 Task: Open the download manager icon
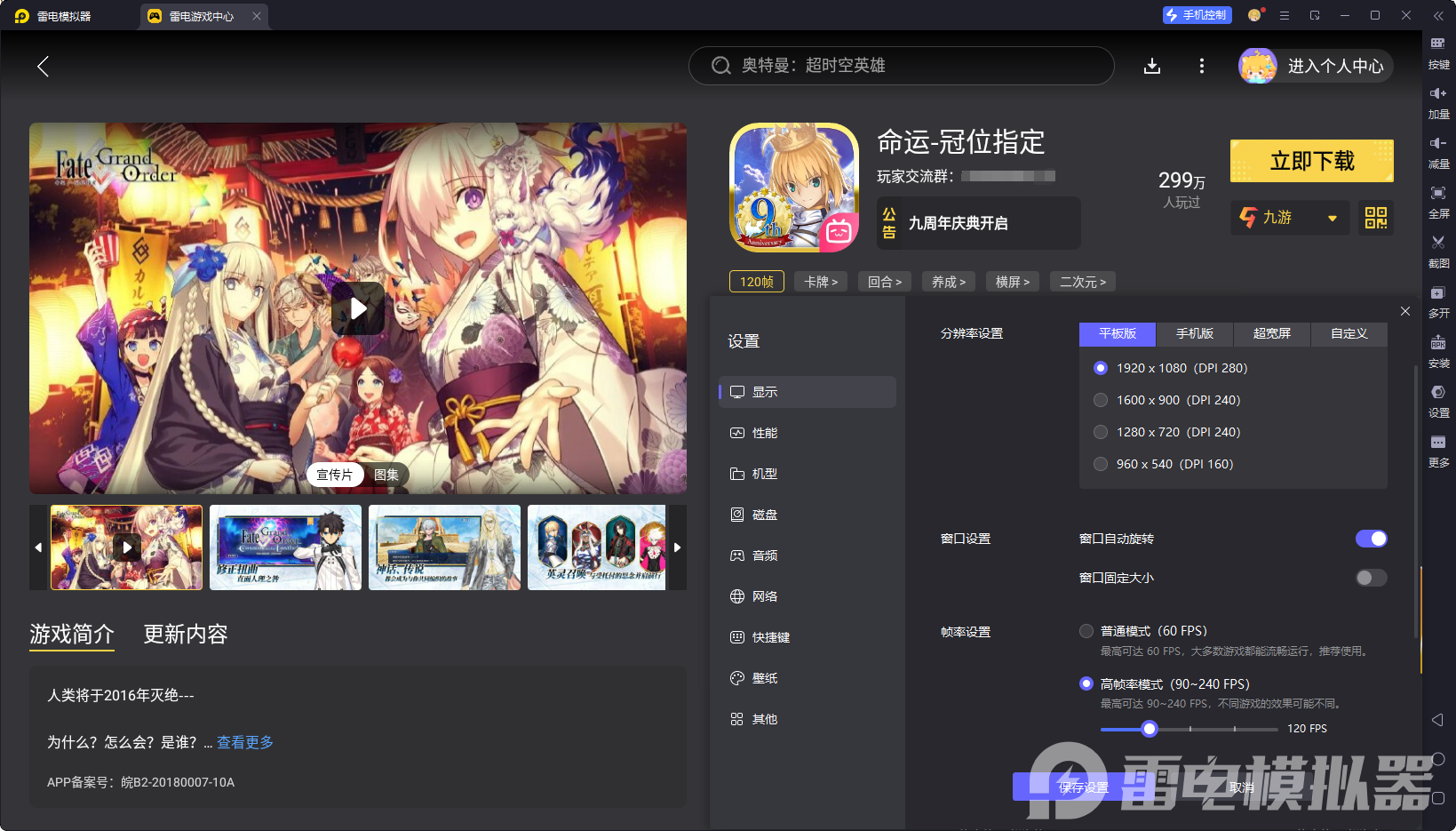(x=1152, y=66)
